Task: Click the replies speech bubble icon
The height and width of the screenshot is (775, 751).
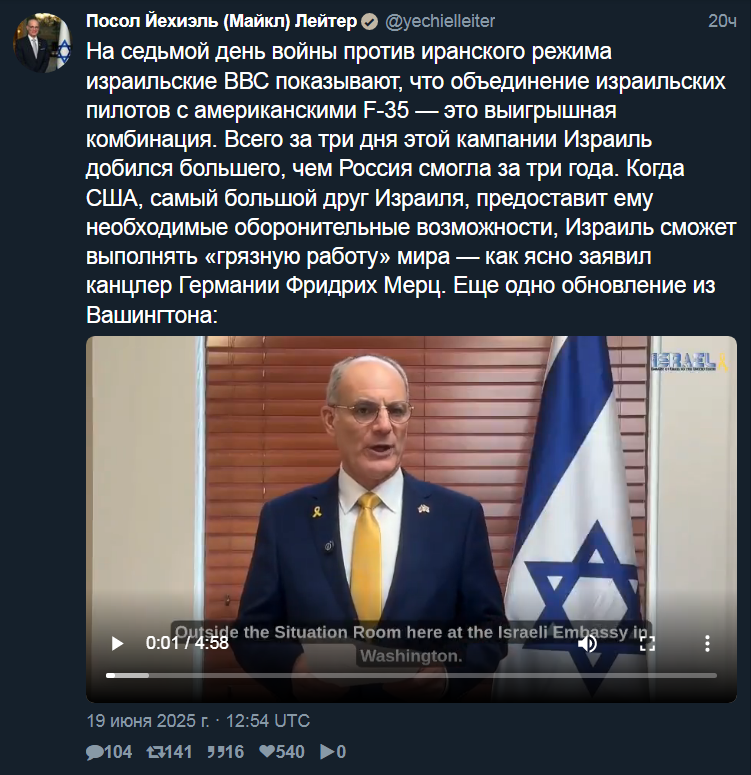Action: point(94,752)
